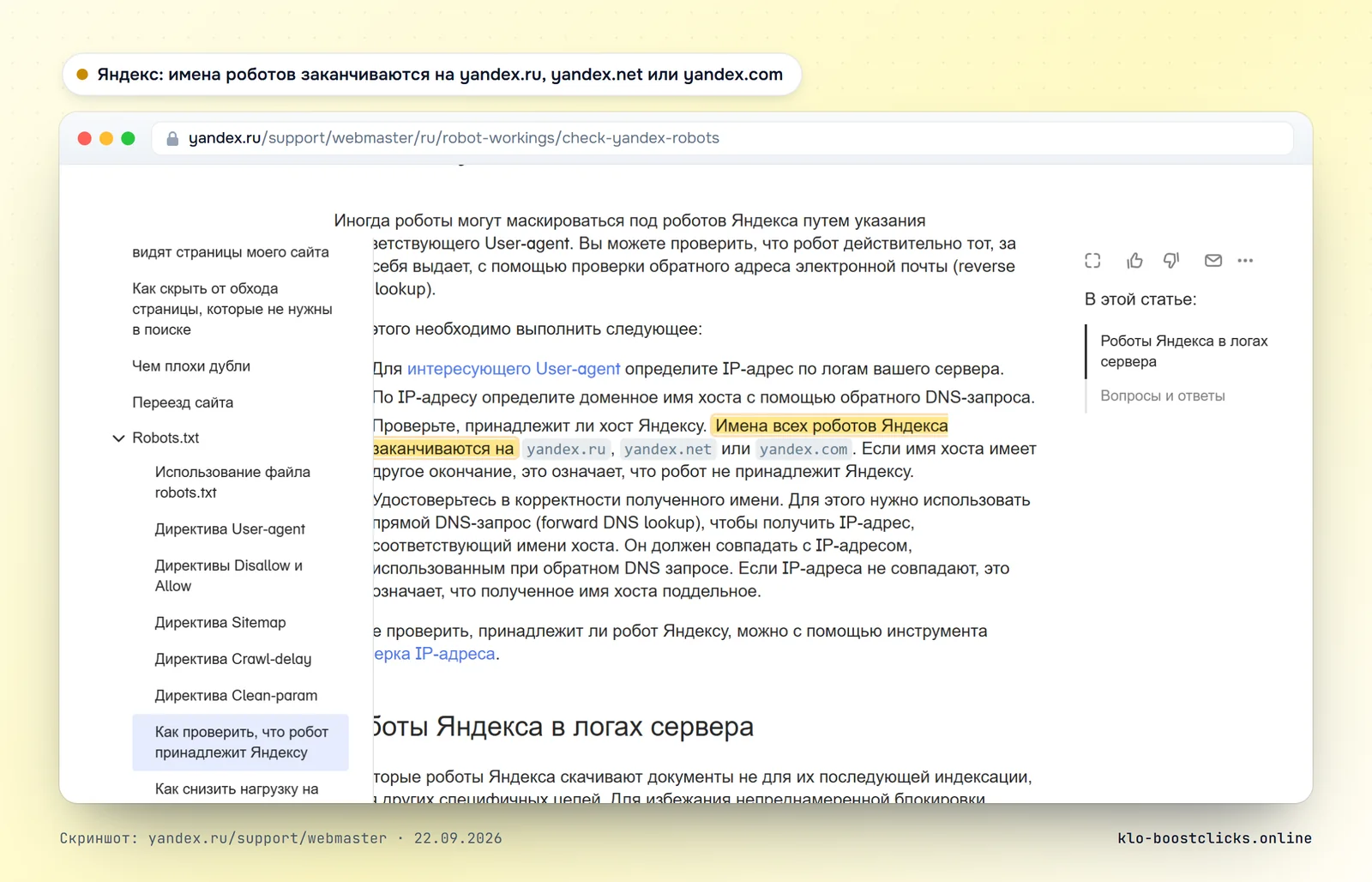Jump to 'Роботы Яндекса в логах сервера' in contents
Image resolution: width=1372 pixels, height=882 pixels.
point(1184,351)
